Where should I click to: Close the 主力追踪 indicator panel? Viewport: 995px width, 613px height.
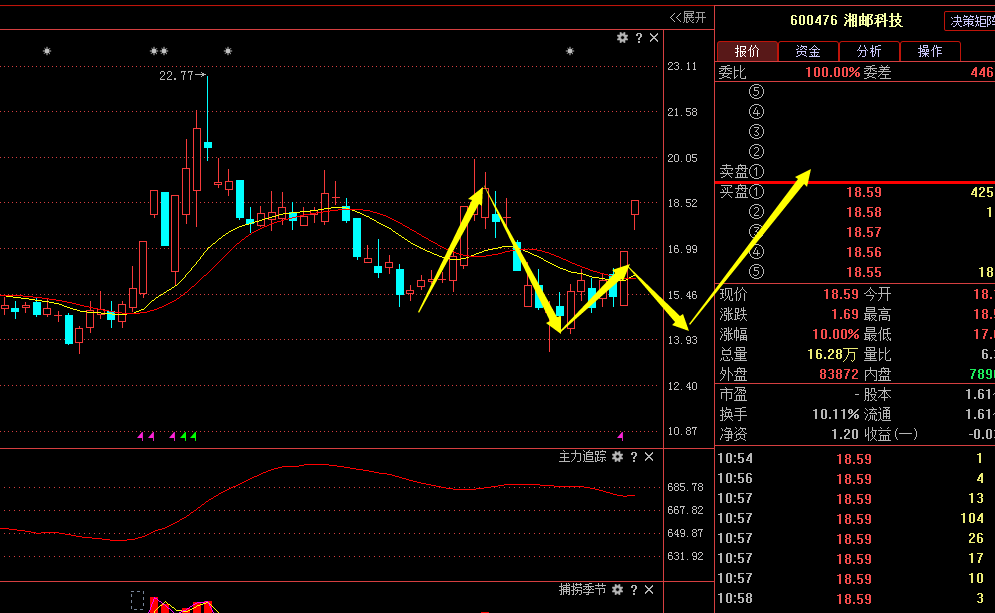click(649, 457)
